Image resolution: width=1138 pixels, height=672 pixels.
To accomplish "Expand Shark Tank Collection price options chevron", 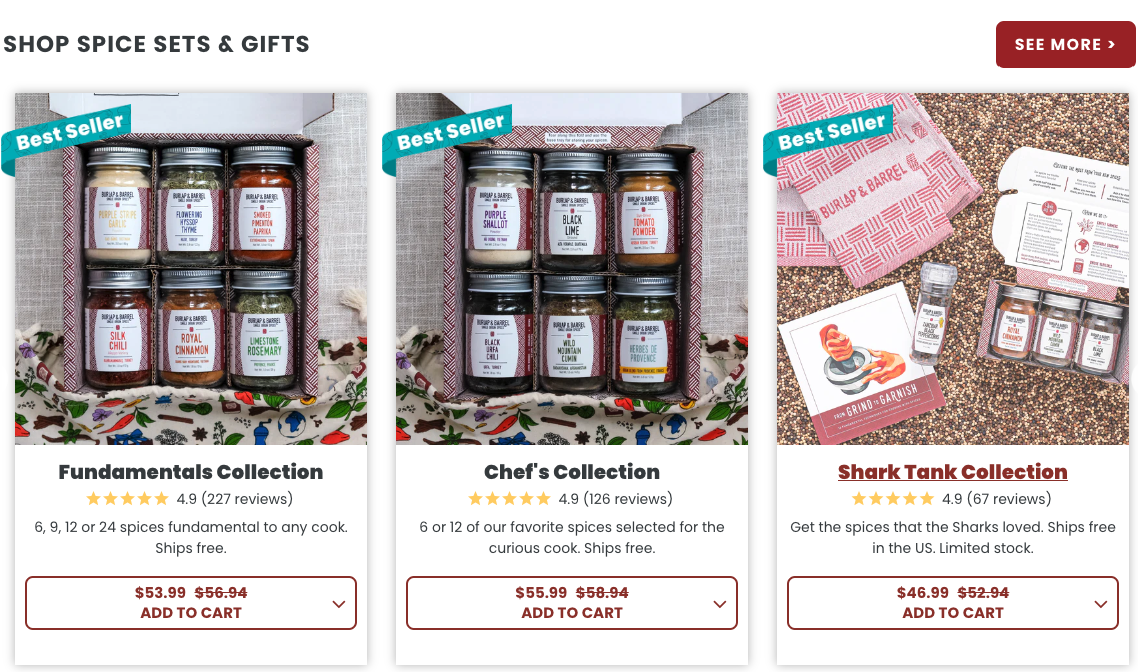I will (1101, 604).
